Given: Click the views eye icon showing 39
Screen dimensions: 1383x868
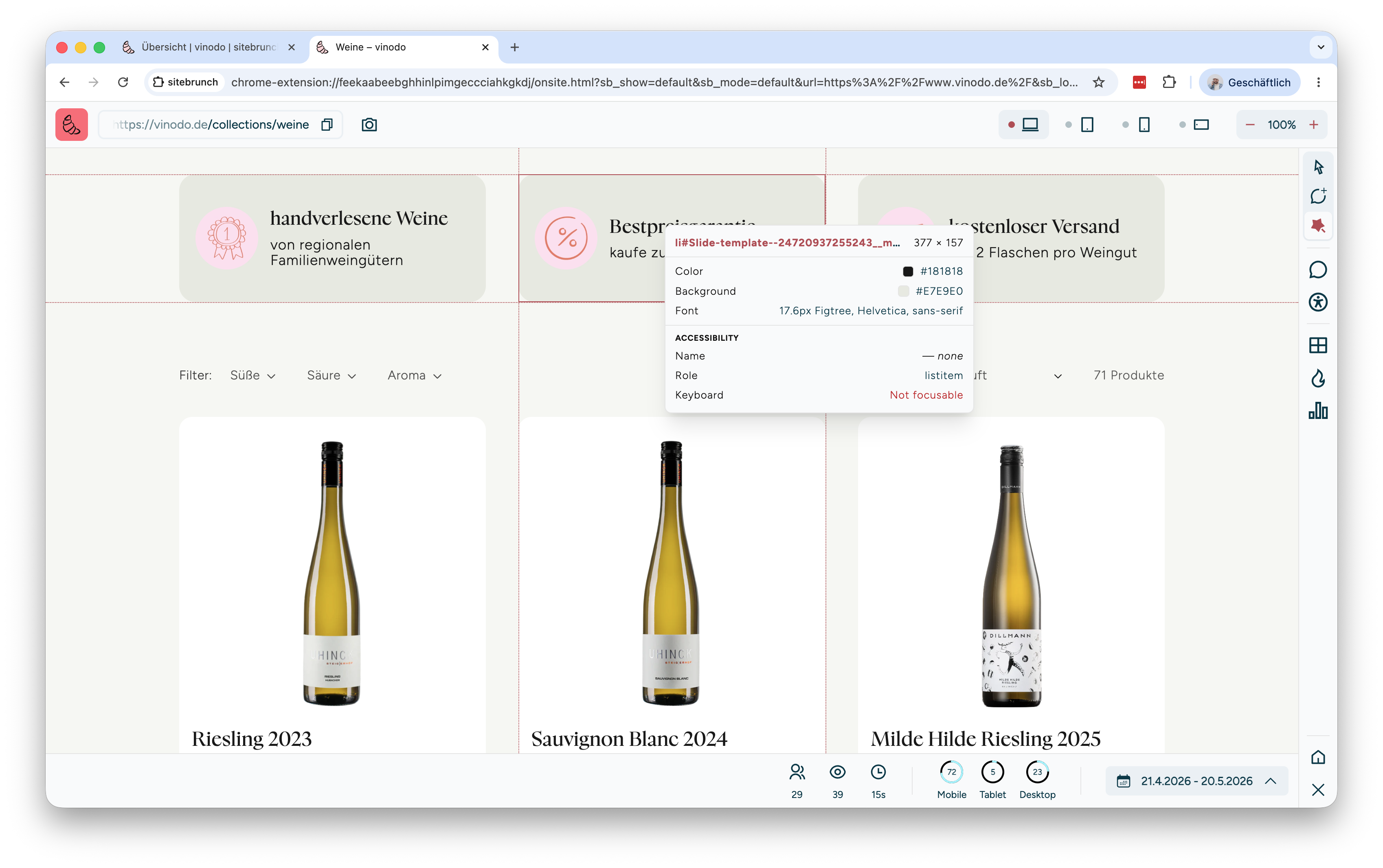Looking at the screenshot, I should (838, 772).
